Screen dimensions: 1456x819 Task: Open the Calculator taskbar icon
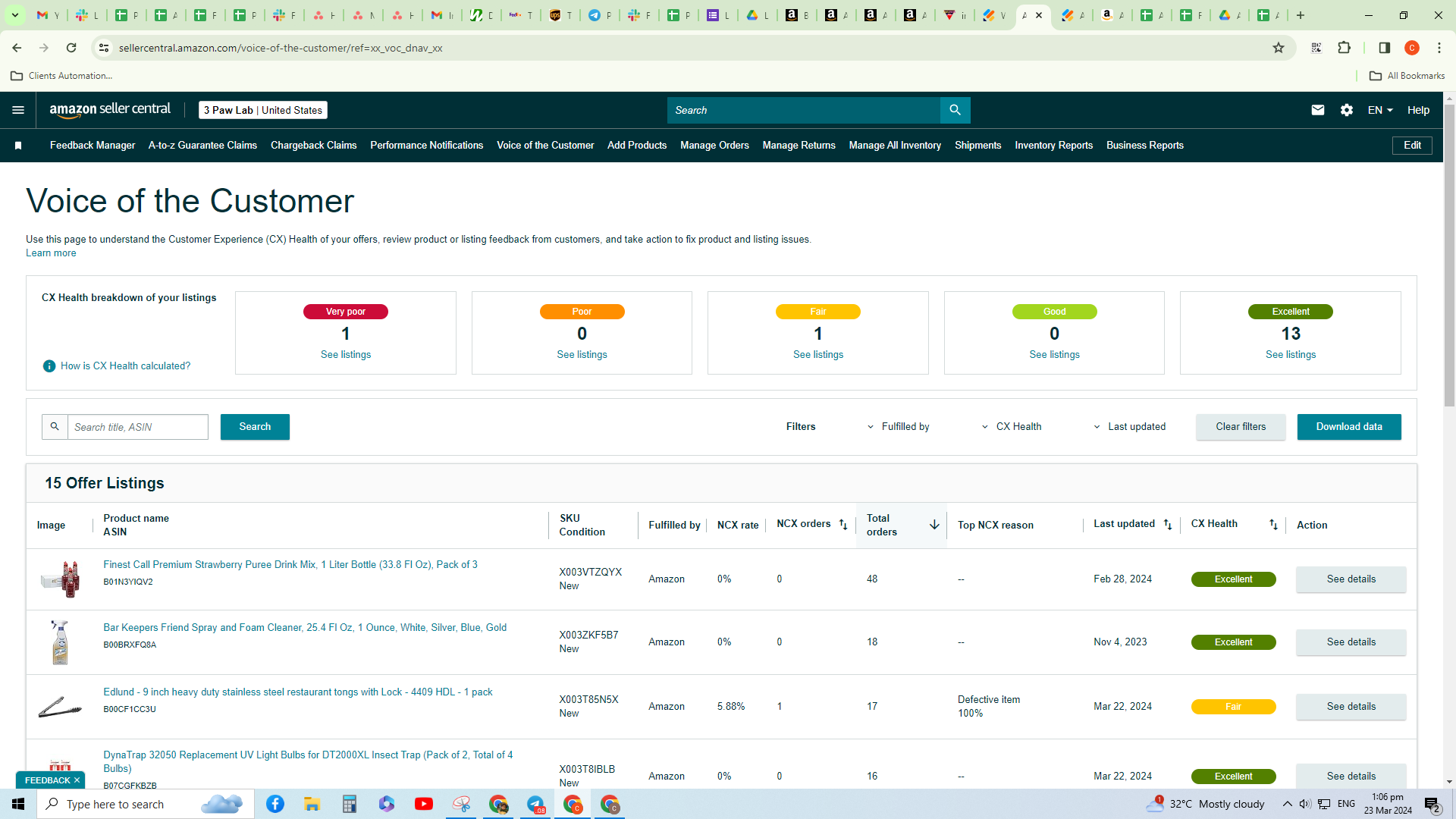pos(350,804)
